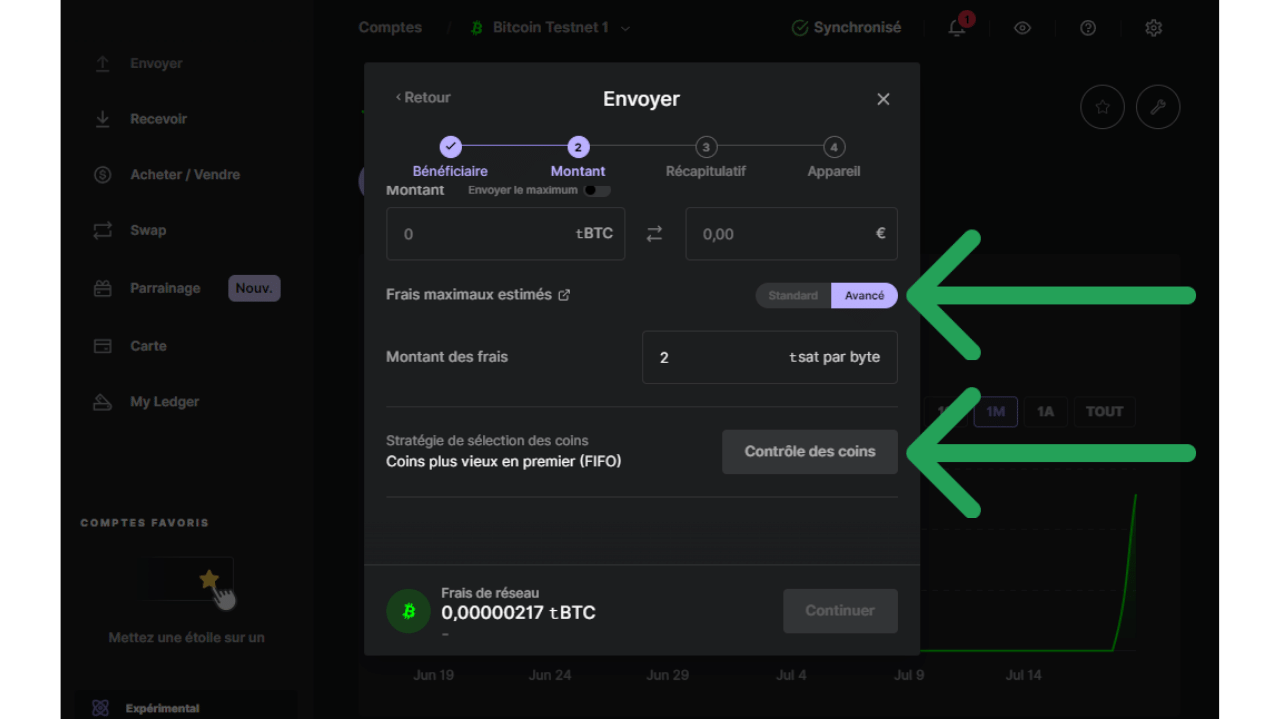Select the Appareil step

click(x=834, y=158)
